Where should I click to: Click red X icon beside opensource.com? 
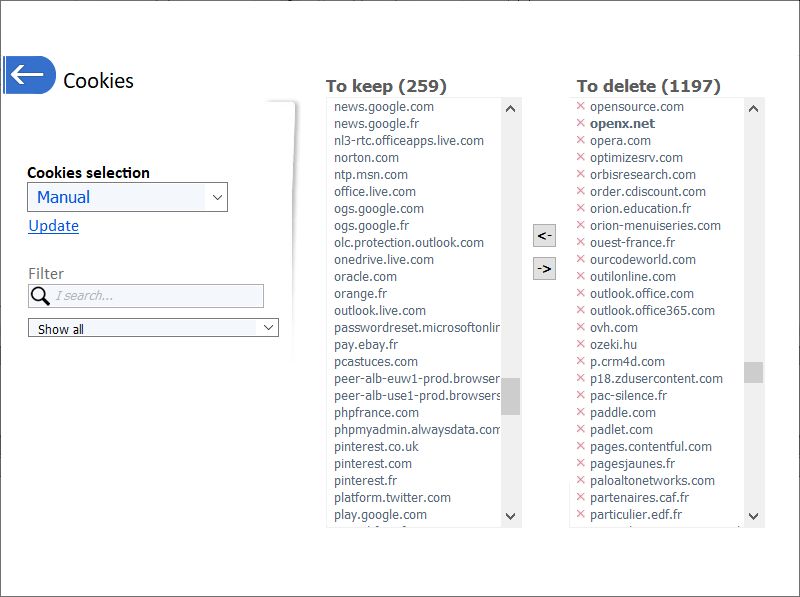580,106
